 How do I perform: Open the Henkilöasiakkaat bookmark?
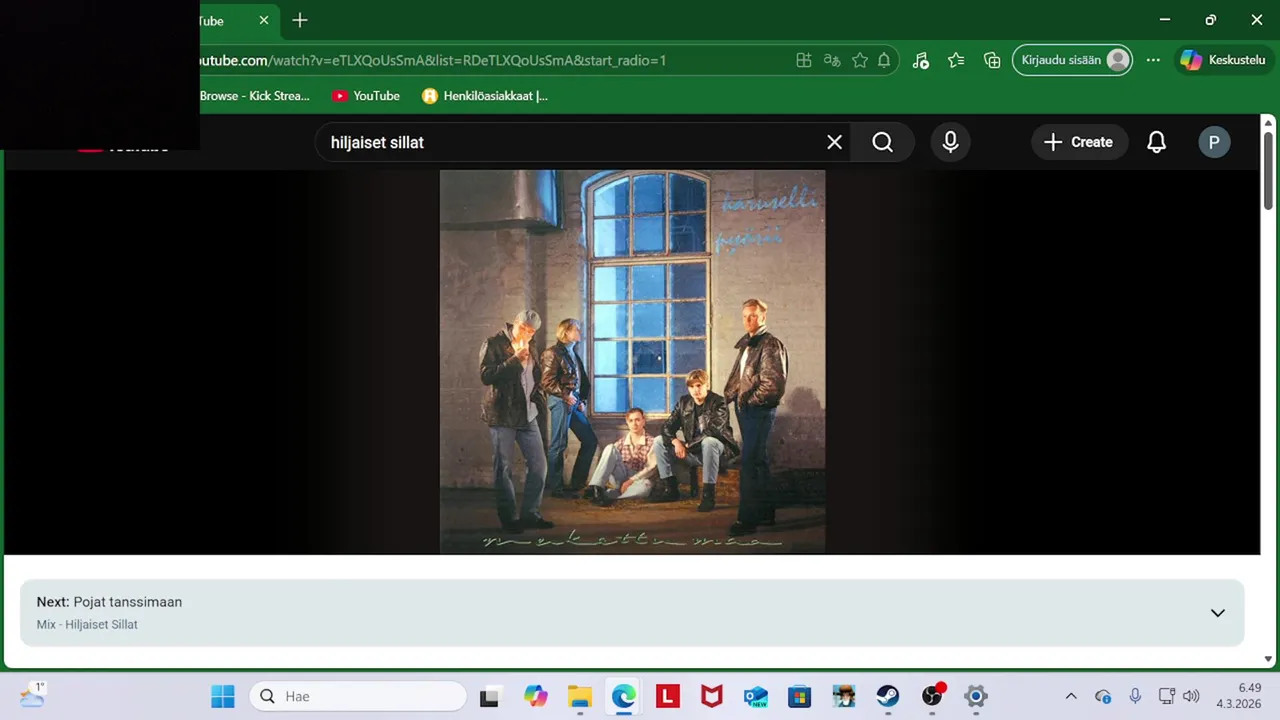point(485,96)
